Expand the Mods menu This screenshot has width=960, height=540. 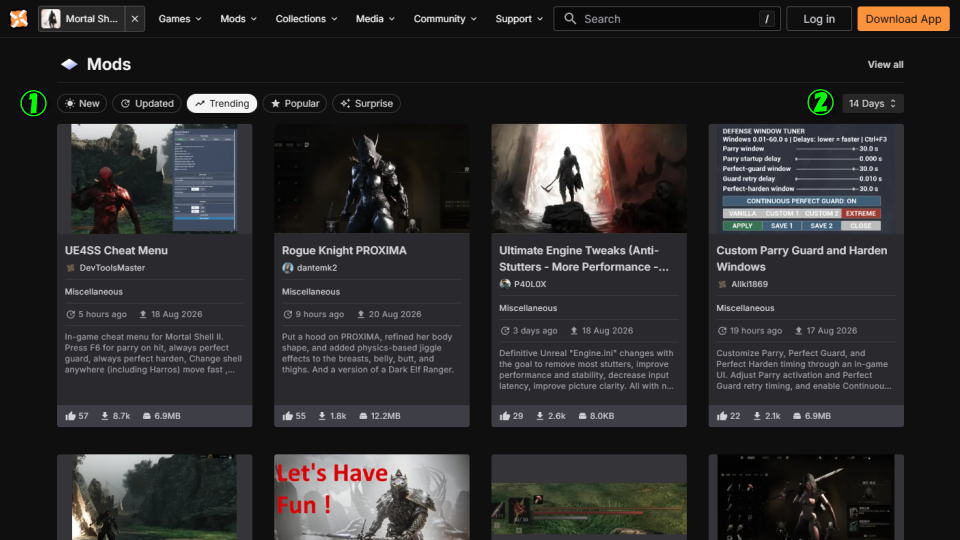(238, 19)
